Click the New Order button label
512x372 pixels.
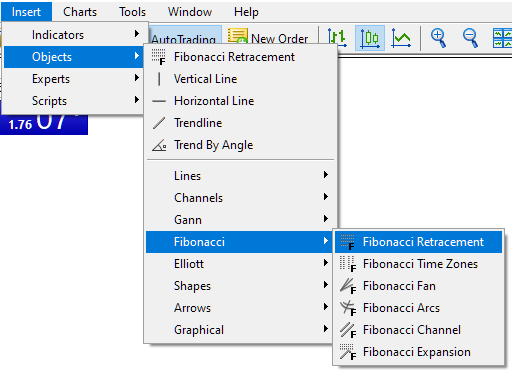(279, 39)
